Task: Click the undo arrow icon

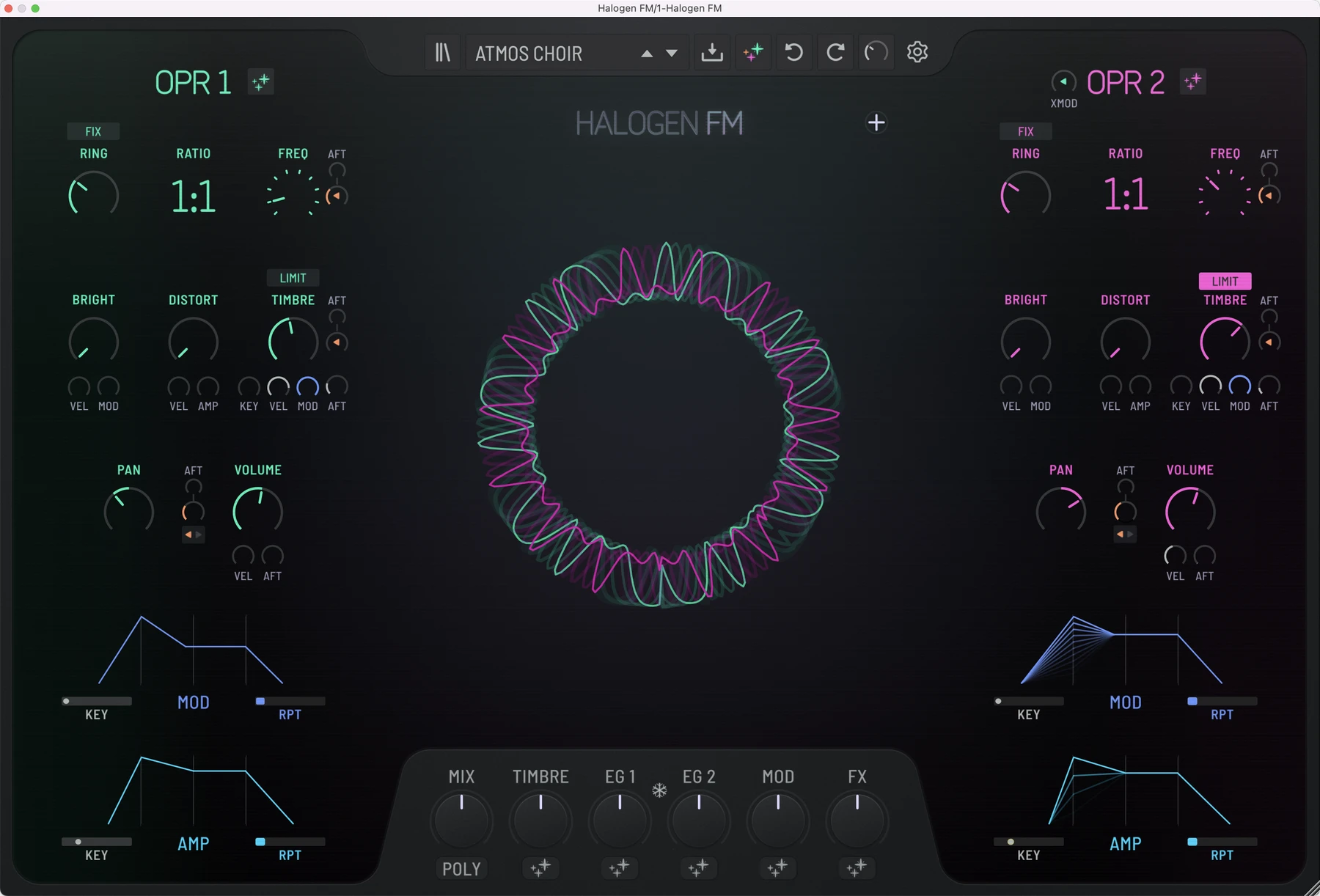Action: (x=794, y=52)
